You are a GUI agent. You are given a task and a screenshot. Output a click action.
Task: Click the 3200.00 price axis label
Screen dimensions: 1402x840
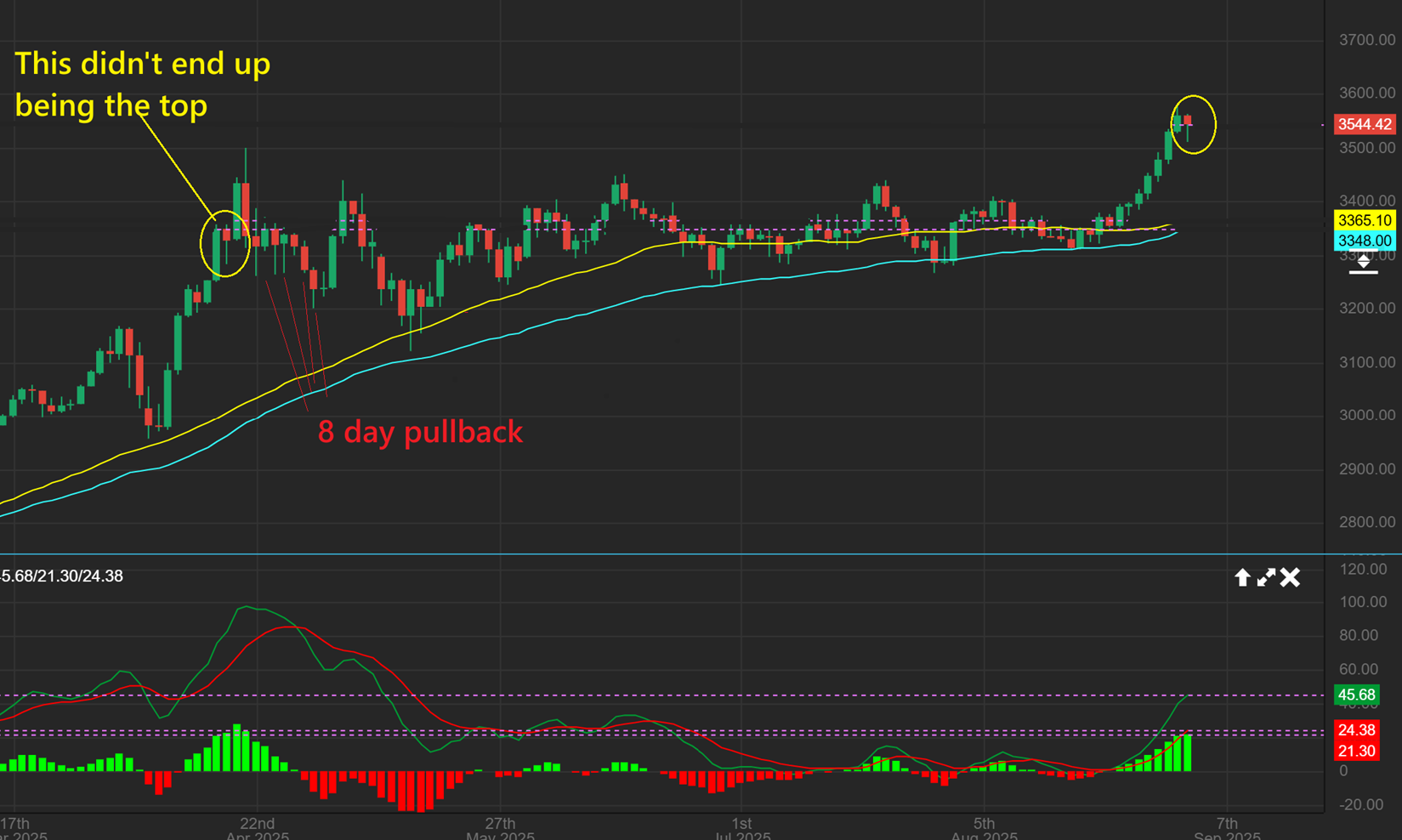point(1367,308)
